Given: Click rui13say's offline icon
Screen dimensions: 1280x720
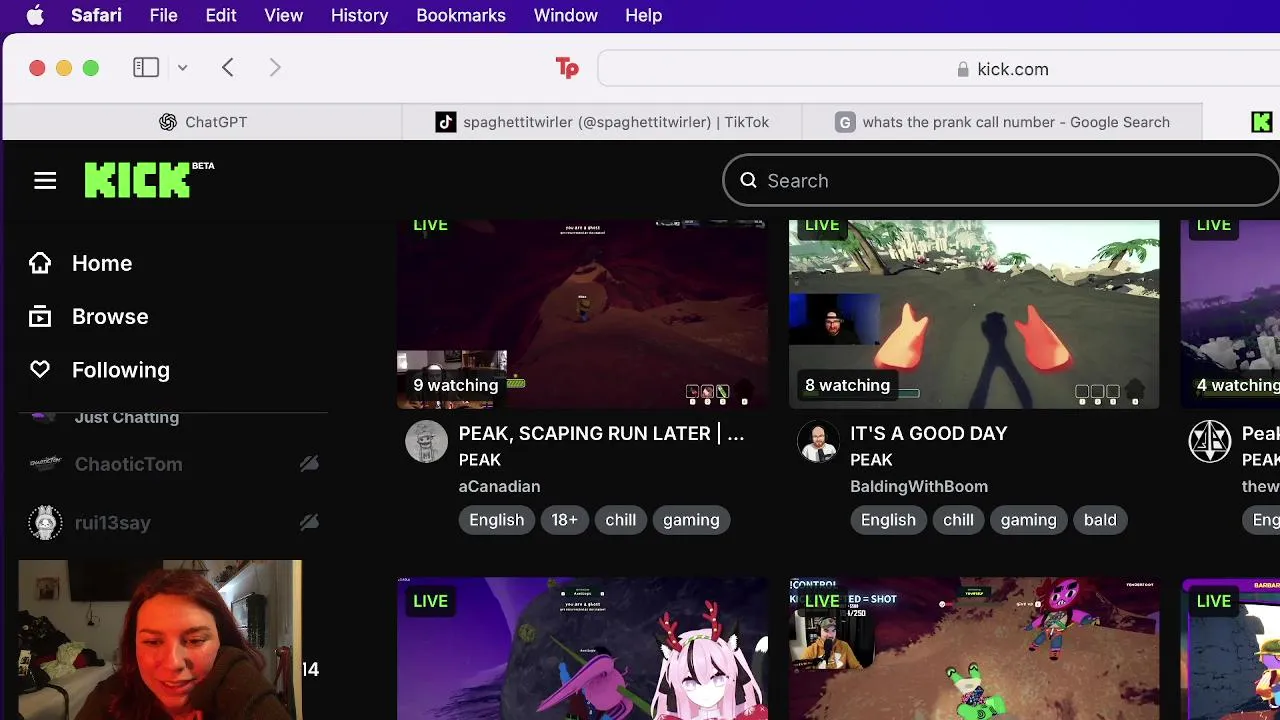Looking at the screenshot, I should 309,522.
